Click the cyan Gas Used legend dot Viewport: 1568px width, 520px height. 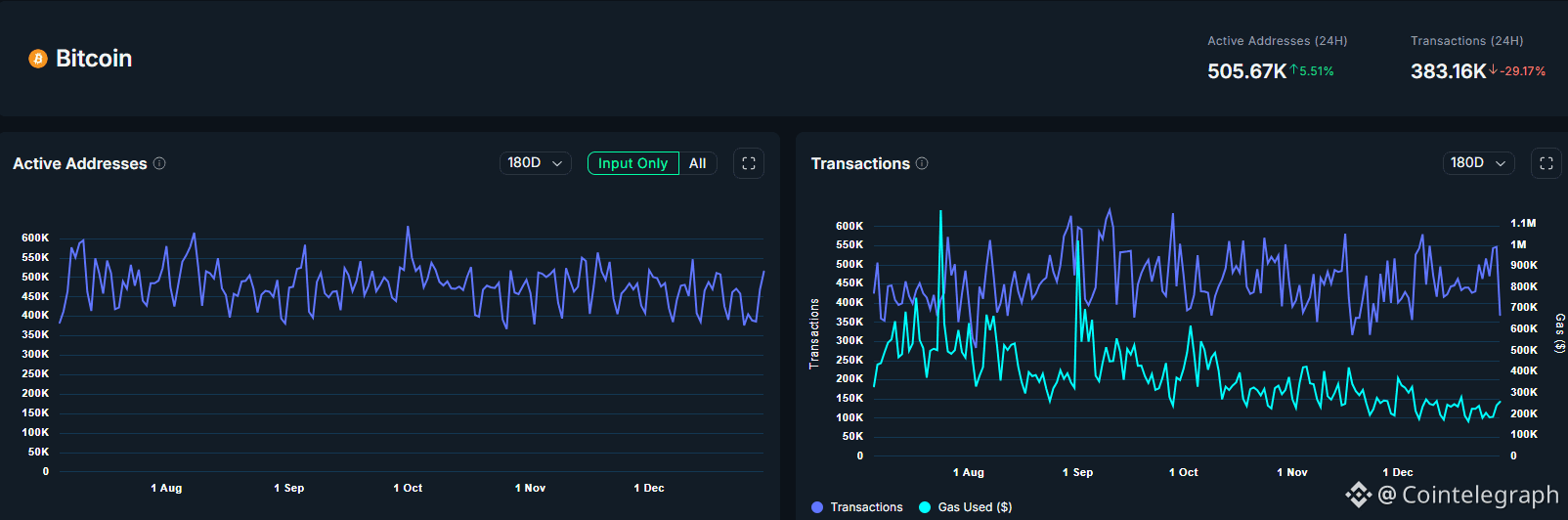point(925,507)
